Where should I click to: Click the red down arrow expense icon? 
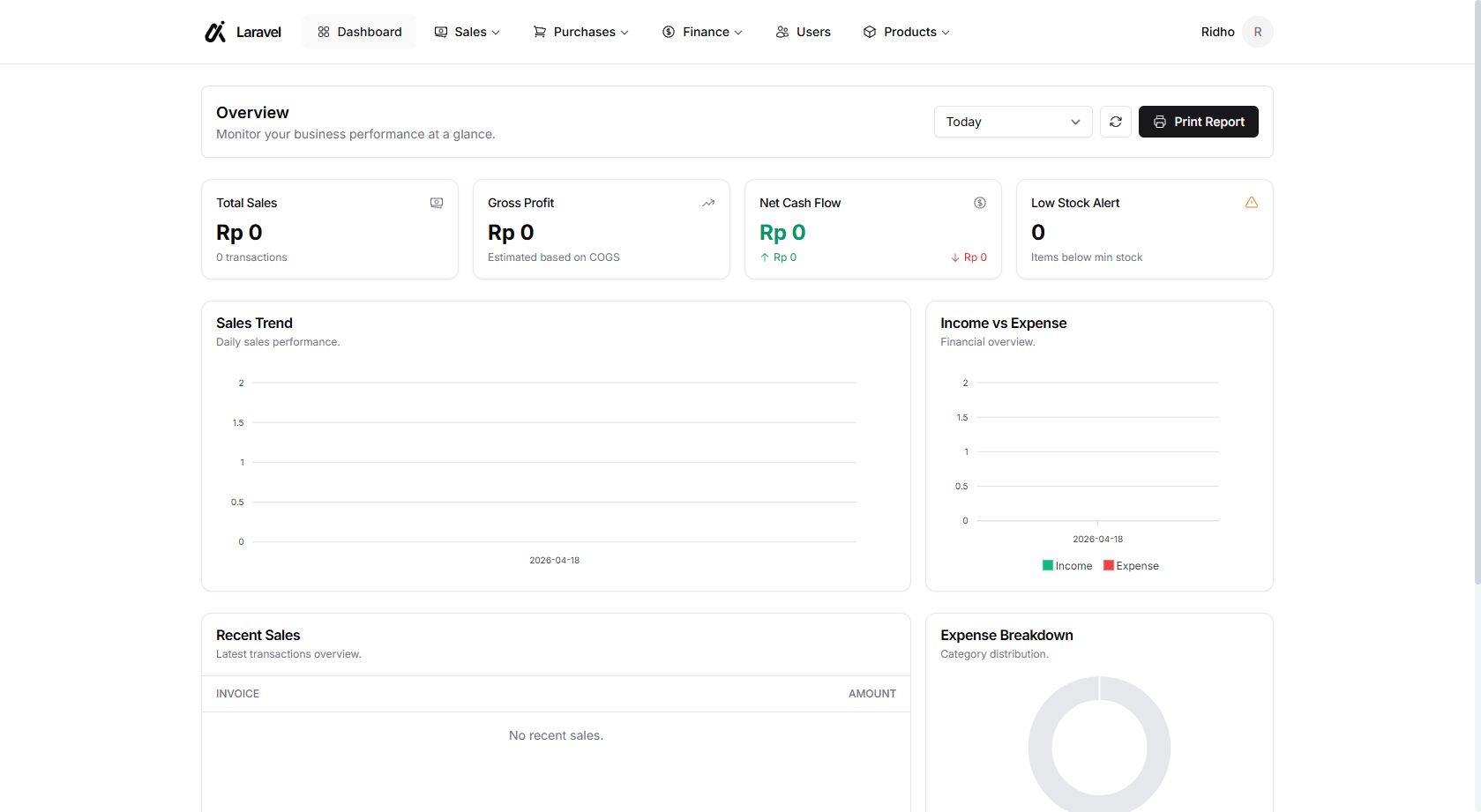pyautogui.click(x=955, y=257)
